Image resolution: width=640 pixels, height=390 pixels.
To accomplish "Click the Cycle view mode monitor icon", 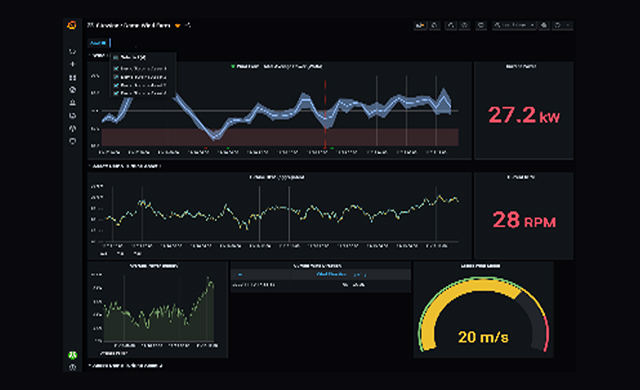I will 481,25.
